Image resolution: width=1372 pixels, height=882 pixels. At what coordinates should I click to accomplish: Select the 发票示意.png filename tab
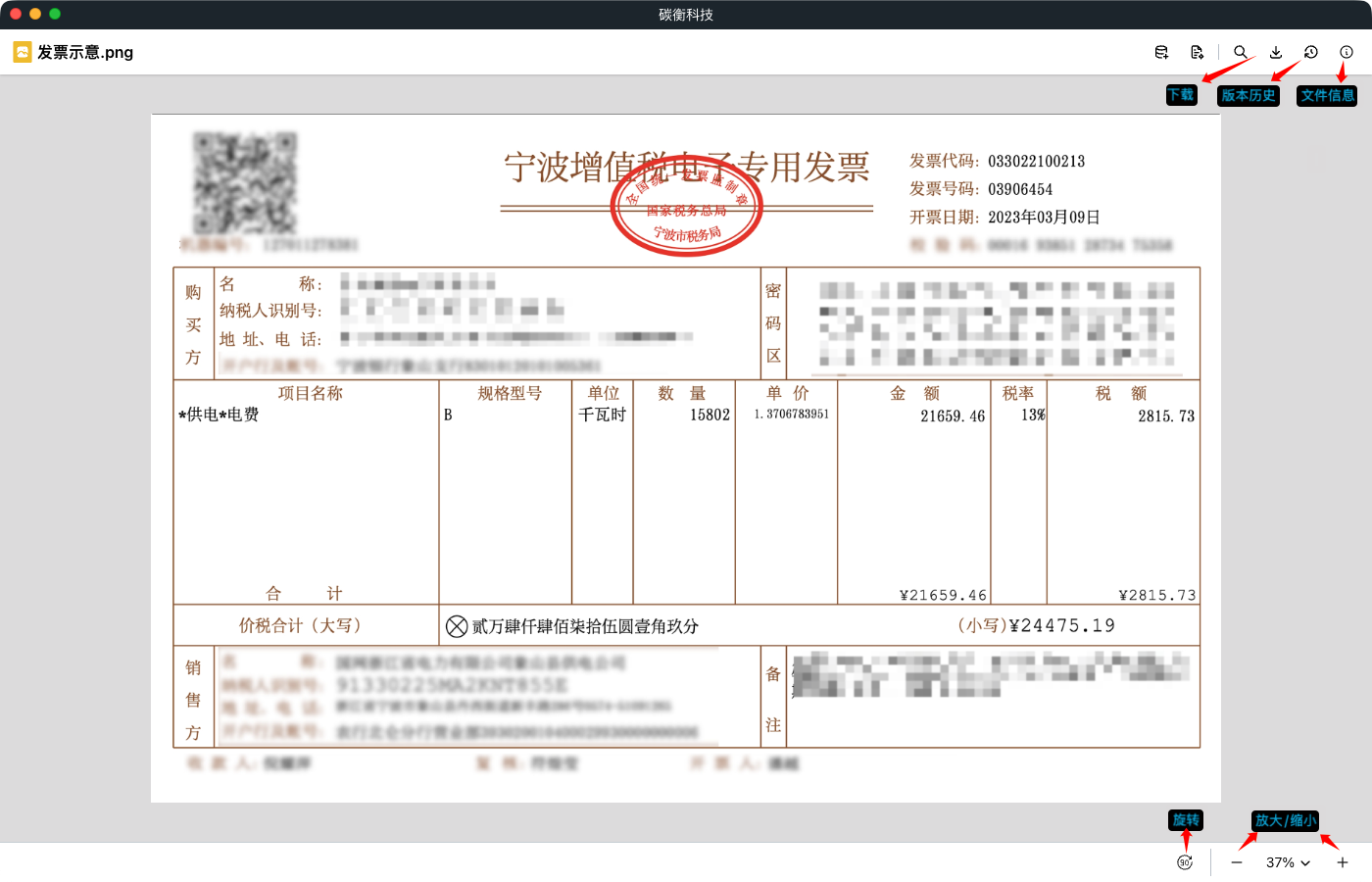(x=86, y=52)
